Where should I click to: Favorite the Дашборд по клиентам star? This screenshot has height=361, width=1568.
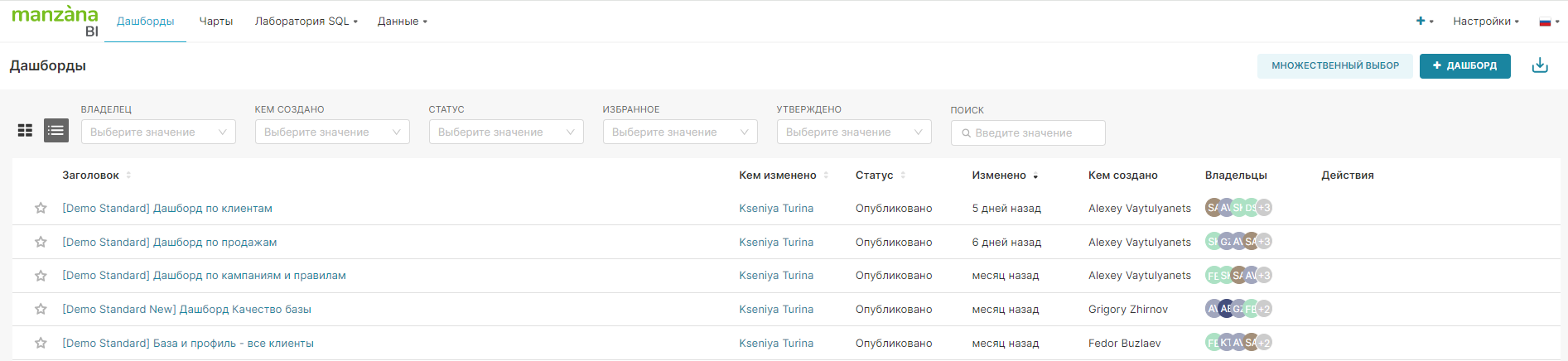coord(41,209)
